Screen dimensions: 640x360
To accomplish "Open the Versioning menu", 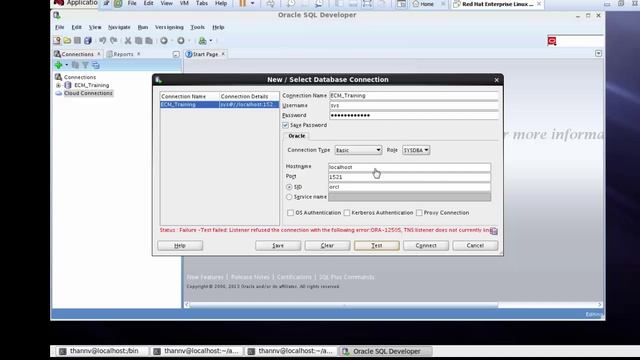I will (x=169, y=27).
